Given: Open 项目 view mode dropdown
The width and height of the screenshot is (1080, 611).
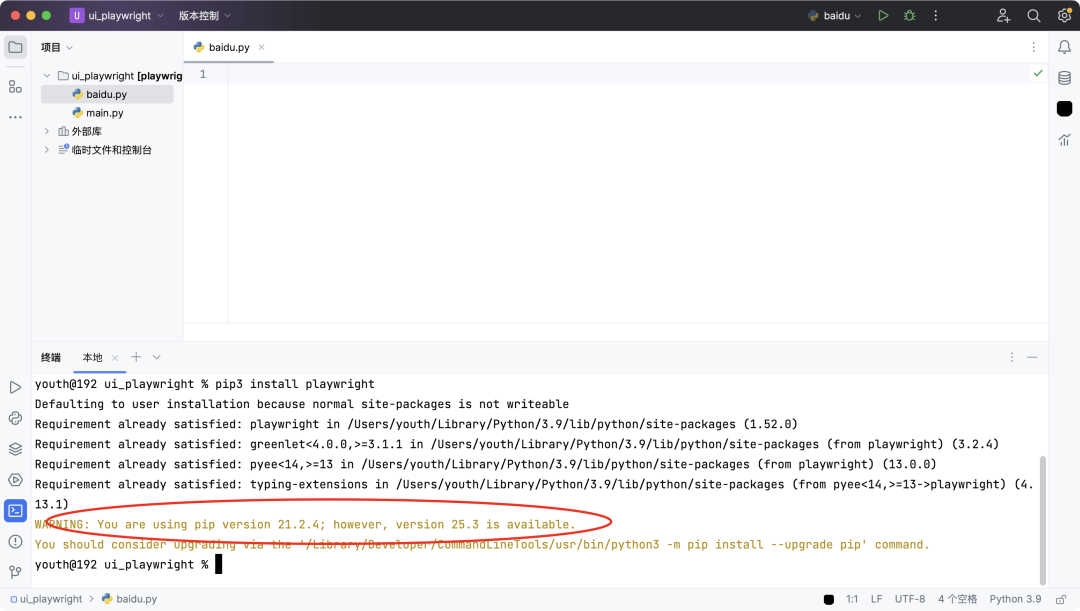Looking at the screenshot, I should click(56, 48).
